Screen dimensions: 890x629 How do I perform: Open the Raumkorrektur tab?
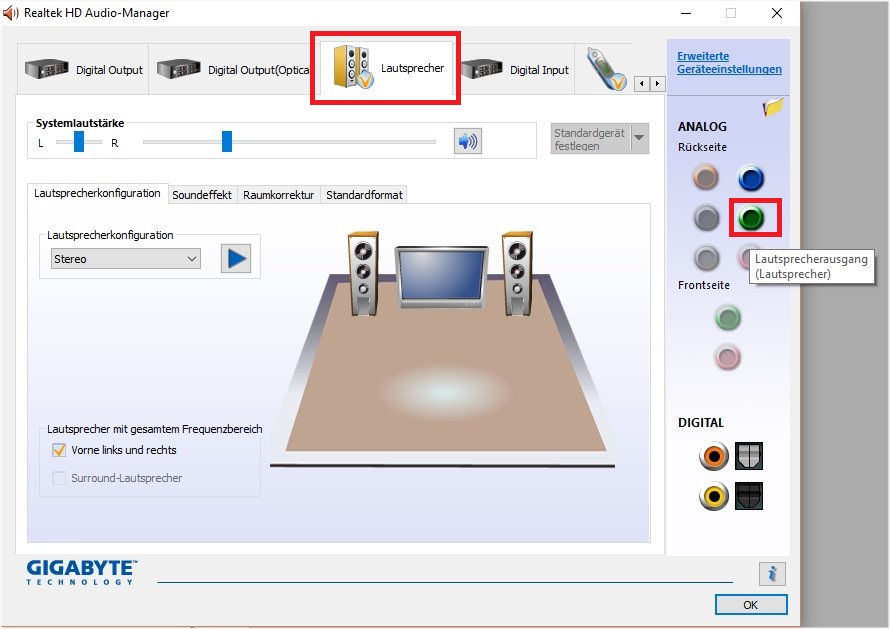coord(279,195)
